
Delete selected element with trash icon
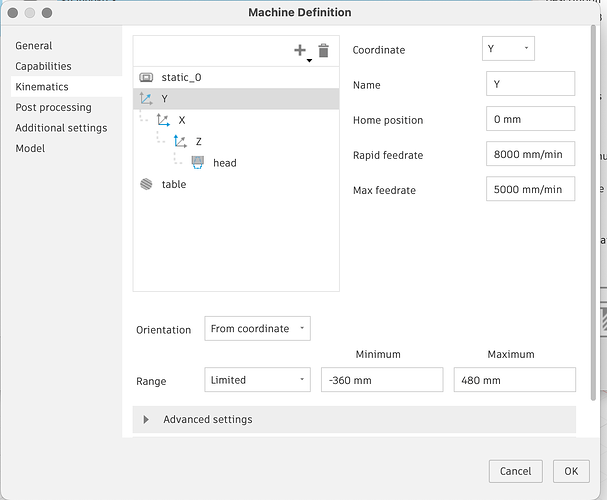[324, 50]
